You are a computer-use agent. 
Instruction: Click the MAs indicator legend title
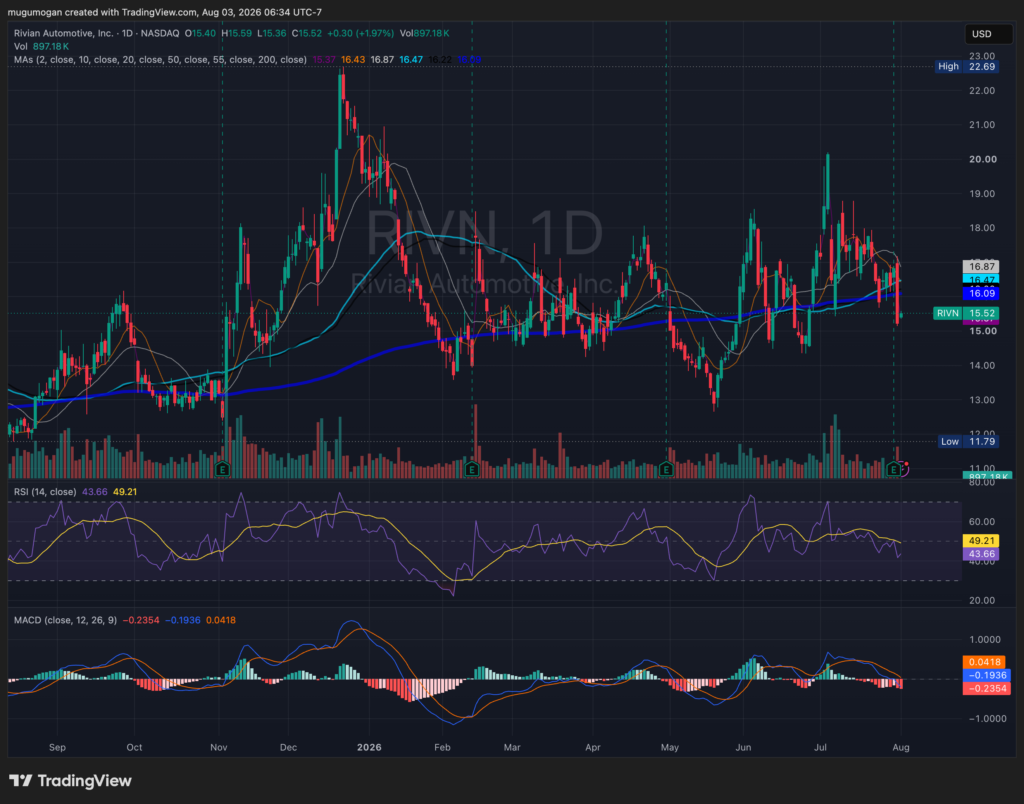pyautogui.click(x=160, y=59)
